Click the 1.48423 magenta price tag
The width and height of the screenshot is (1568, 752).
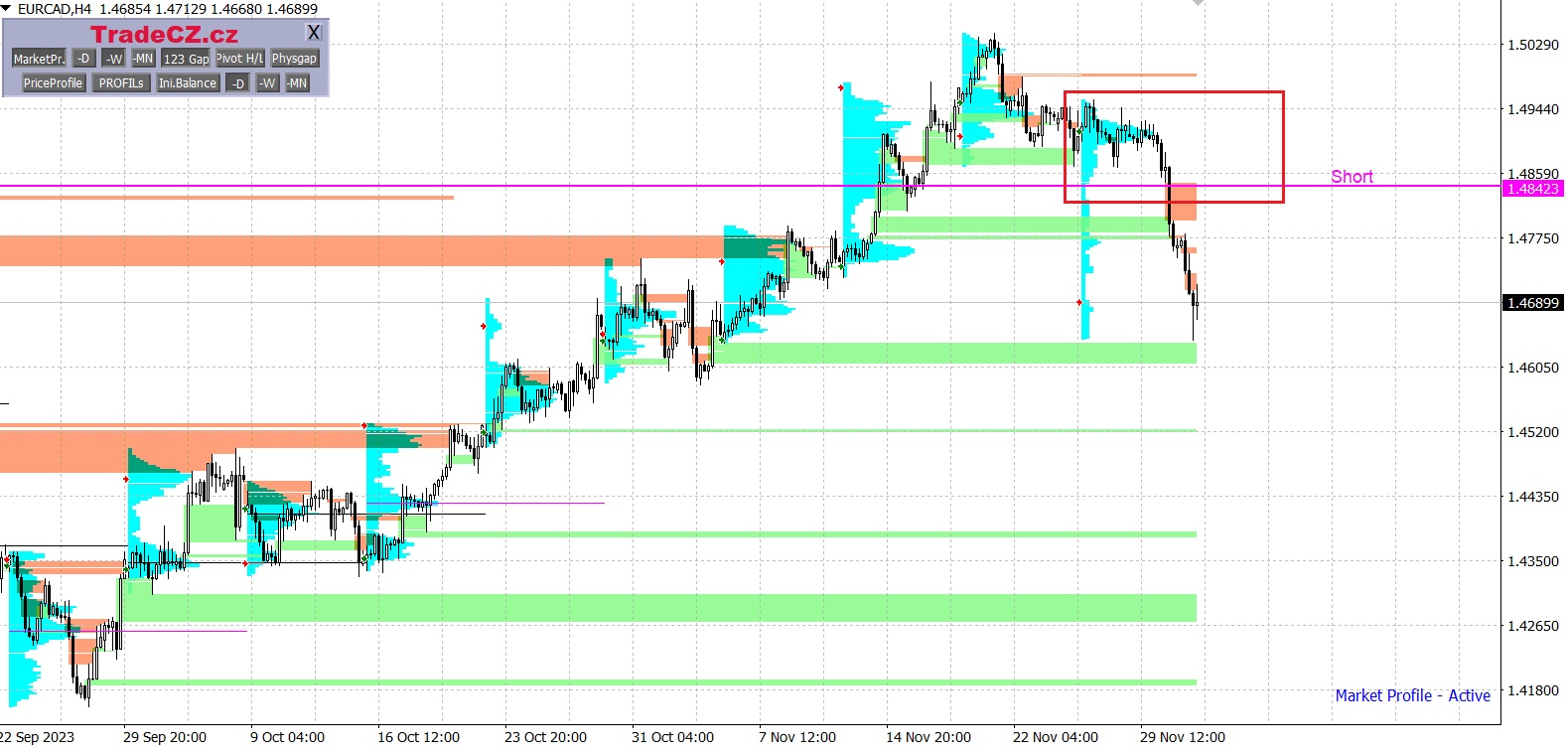point(1533,189)
